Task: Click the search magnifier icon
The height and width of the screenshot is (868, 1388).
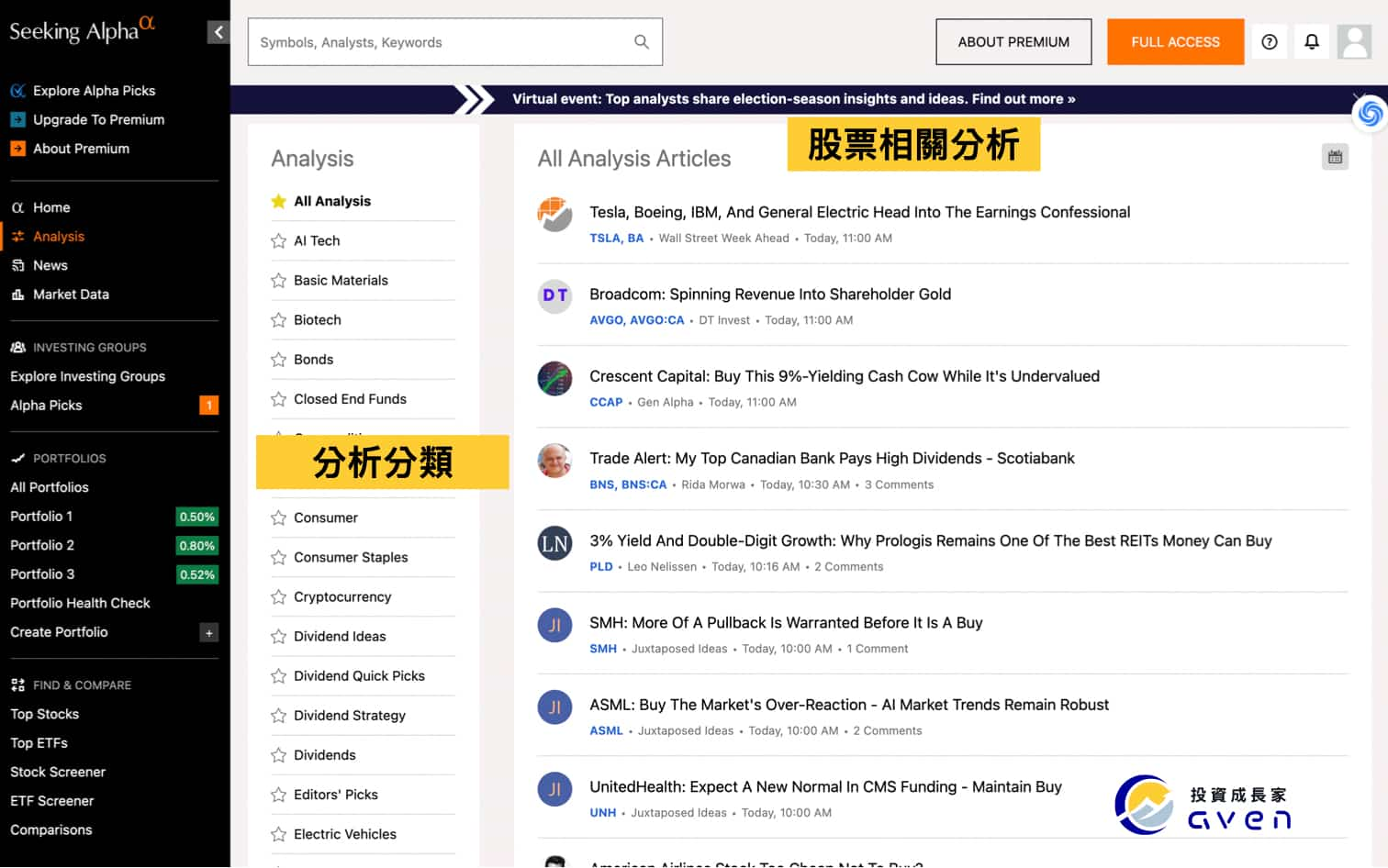Action: click(x=642, y=41)
